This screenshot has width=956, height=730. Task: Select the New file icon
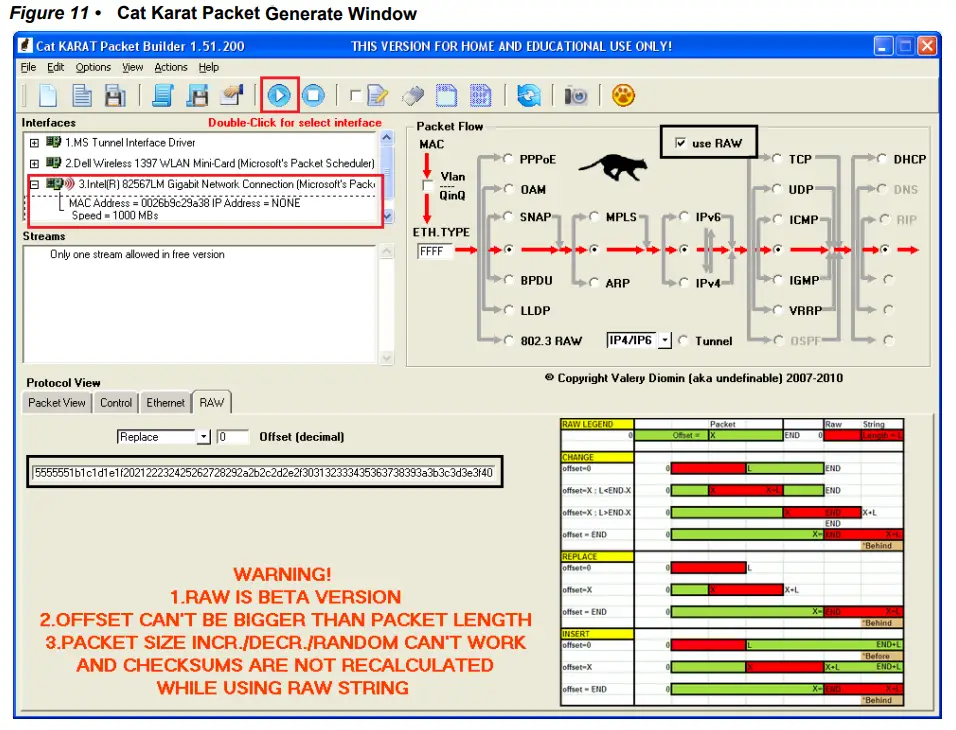click(48, 95)
